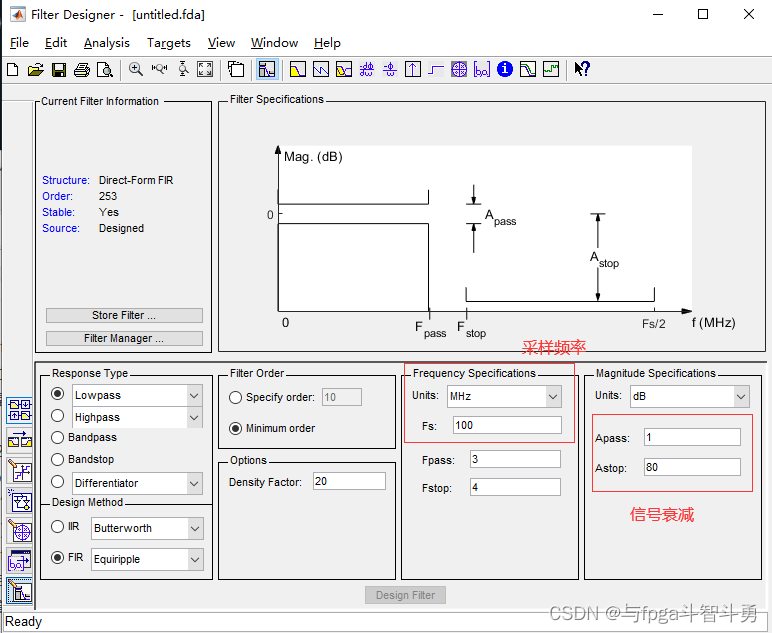Image resolution: width=772 pixels, height=633 pixels.
Task: Click the Design Filter button
Action: [406, 595]
